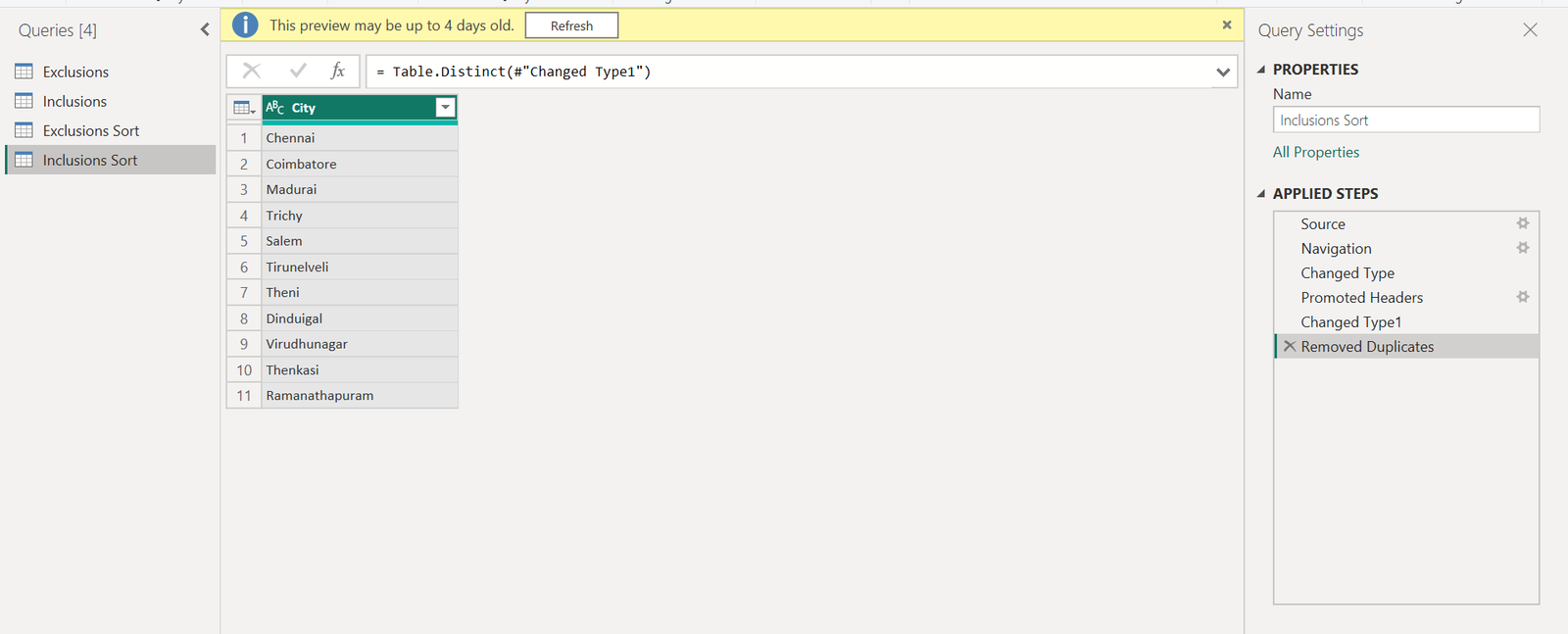
Task: Click the Chennai cell
Action: 360,138
